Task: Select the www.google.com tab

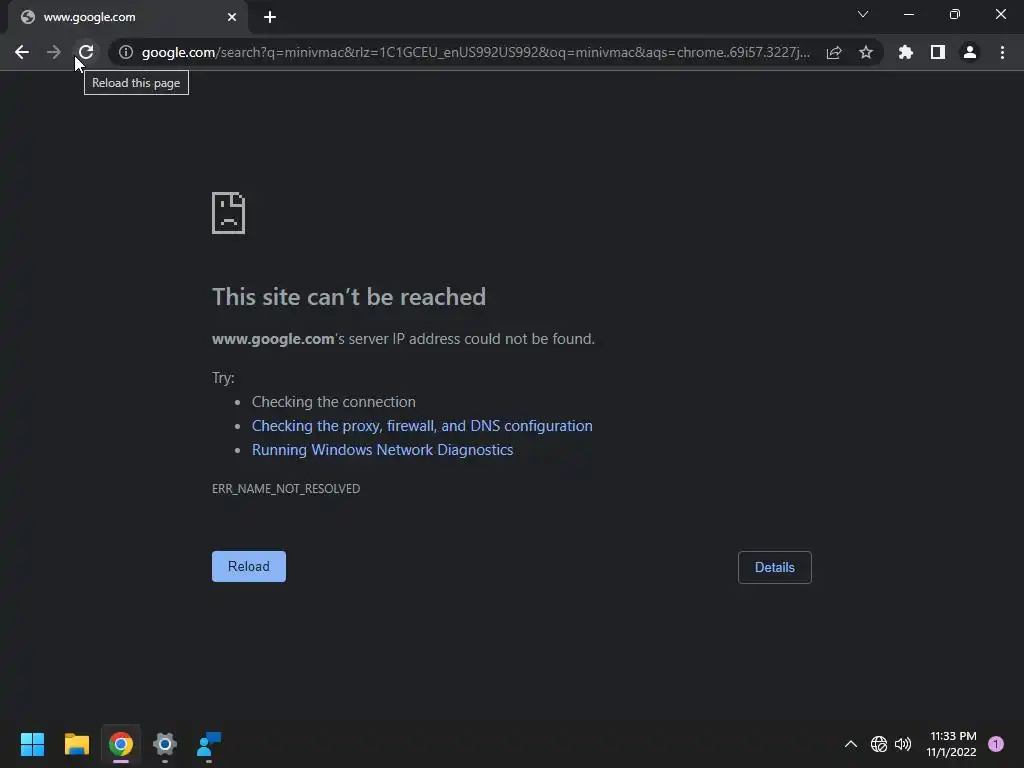Action: [x=128, y=17]
